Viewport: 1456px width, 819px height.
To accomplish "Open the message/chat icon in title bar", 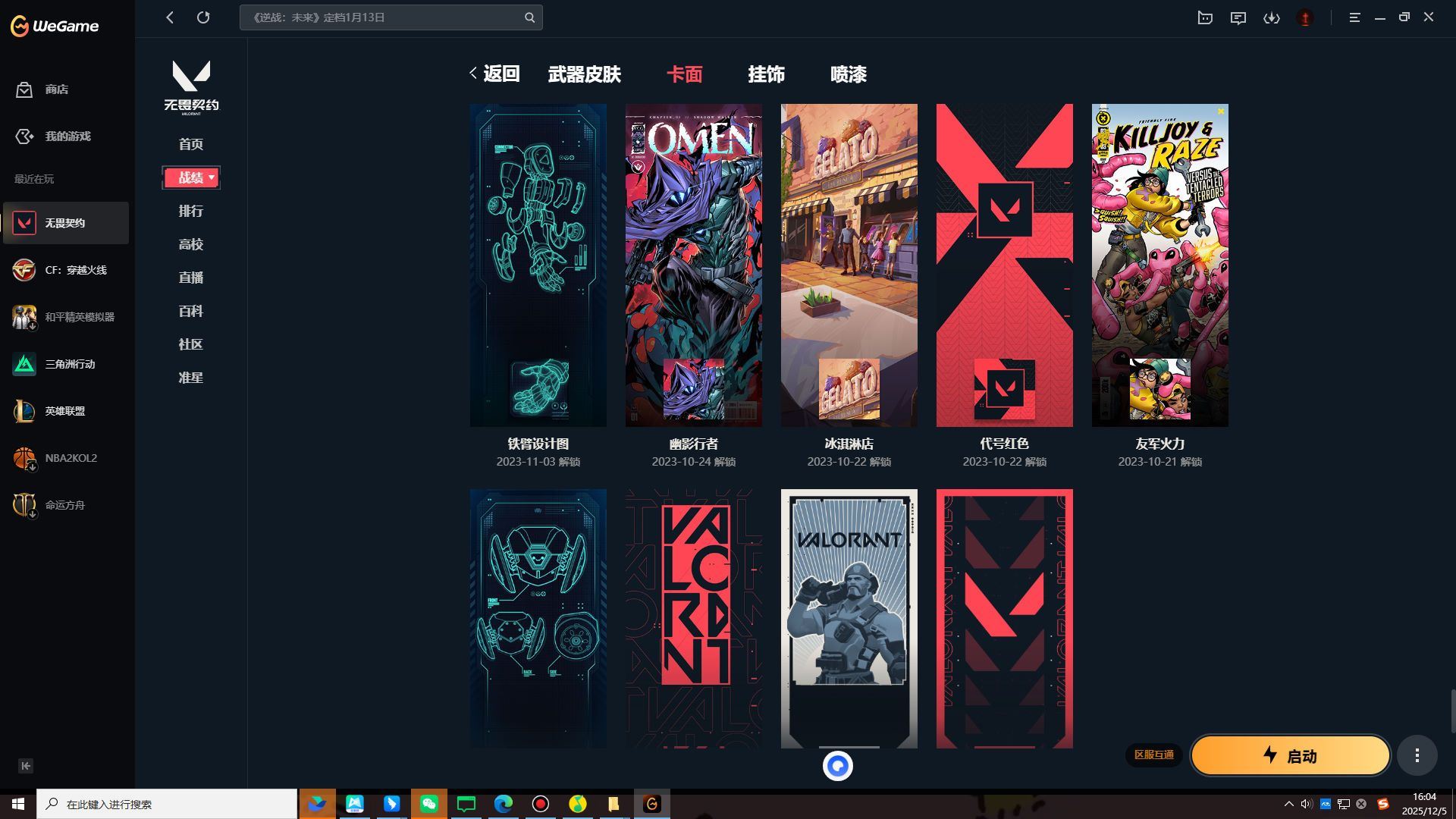I will [x=1238, y=17].
